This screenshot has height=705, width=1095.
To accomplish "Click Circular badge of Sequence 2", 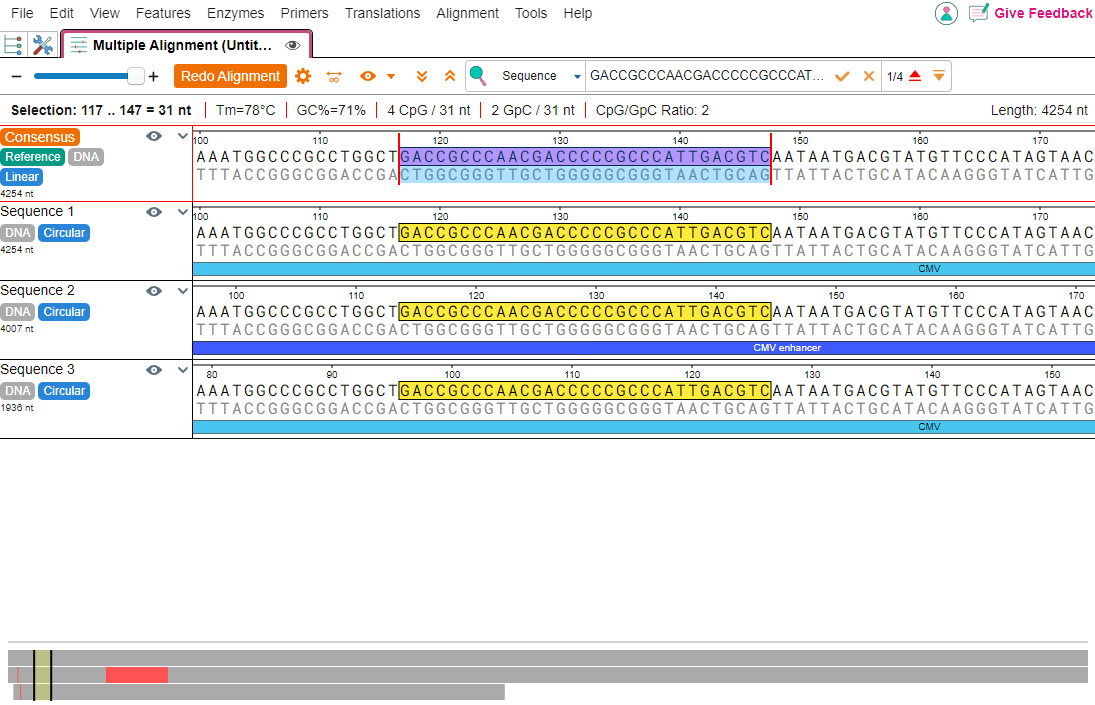I will pyautogui.click(x=64, y=312).
